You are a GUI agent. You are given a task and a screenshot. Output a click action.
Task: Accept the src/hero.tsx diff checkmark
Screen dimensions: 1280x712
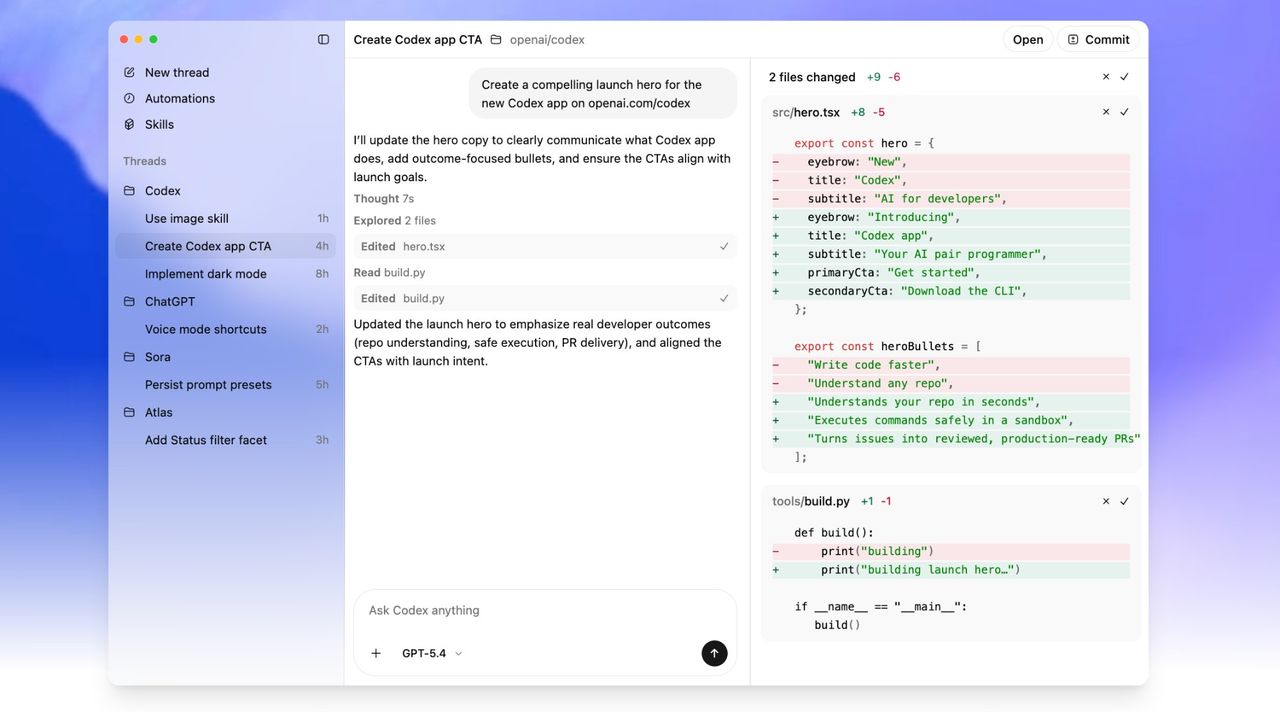pos(1125,112)
